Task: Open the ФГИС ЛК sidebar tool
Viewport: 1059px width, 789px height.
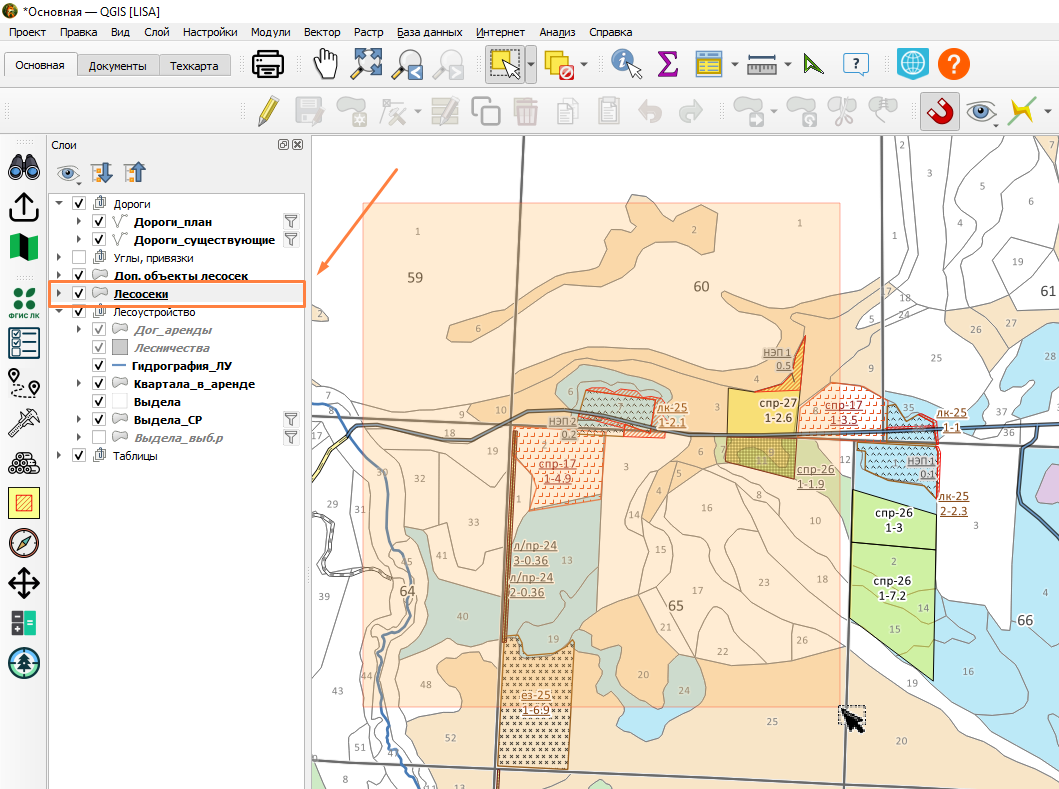Action: pos(24,302)
